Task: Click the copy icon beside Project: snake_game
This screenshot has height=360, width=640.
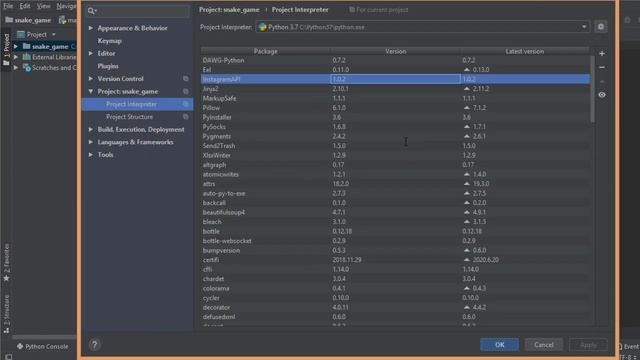Action: coord(186,91)
